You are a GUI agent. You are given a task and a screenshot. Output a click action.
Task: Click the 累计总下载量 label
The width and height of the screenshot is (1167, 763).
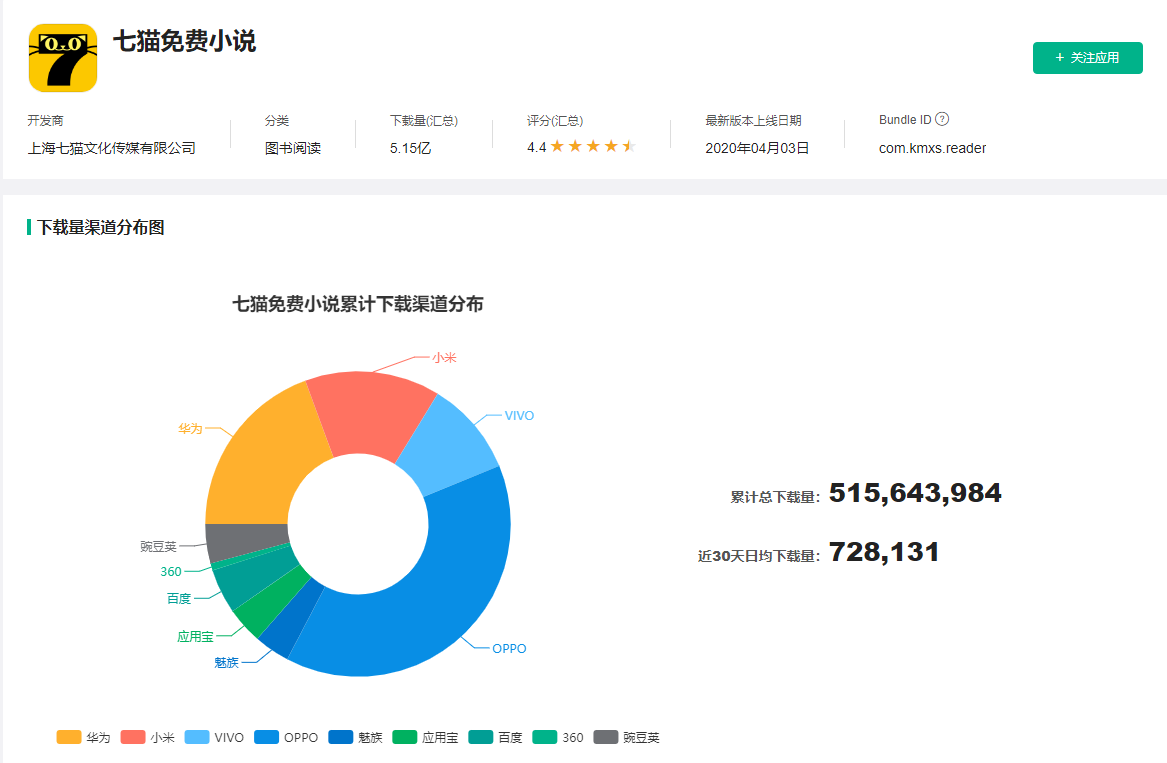(x=773, y=497)
